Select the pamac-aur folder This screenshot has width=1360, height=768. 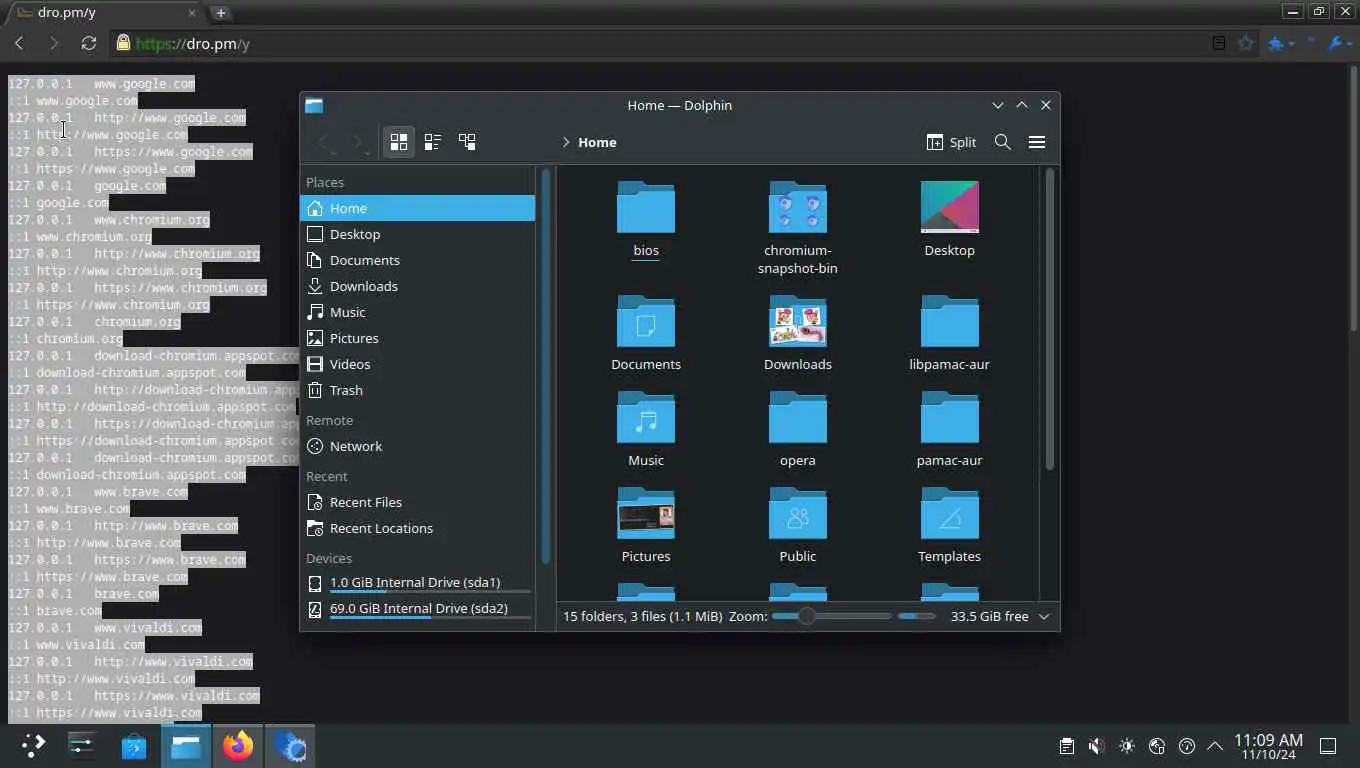tap(949, 429)
